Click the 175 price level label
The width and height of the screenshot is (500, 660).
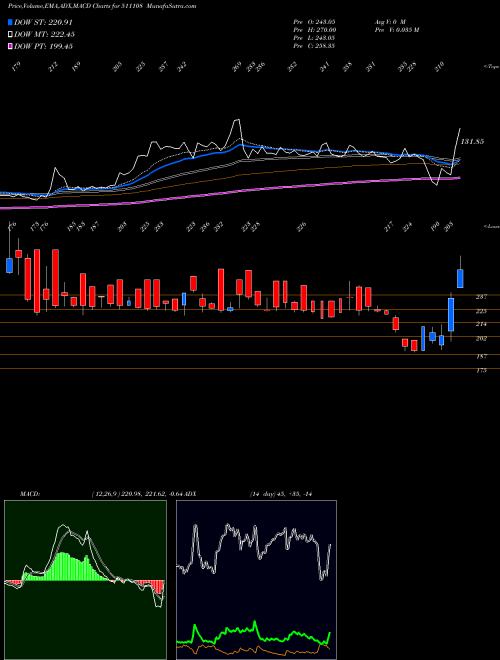point(481,370)
